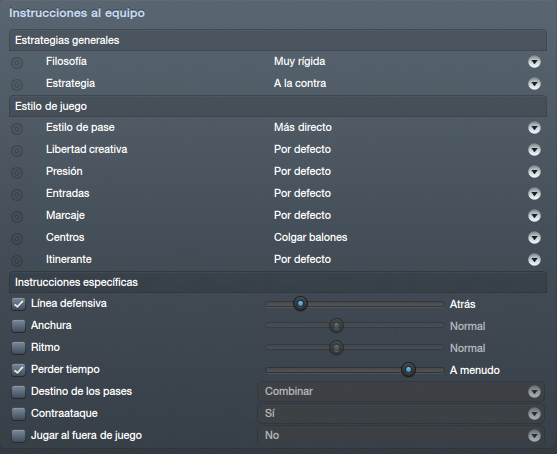The height and width of the screenshot is (454, 557).
Task: Open the Filosofía dropdown arrow
Action: (534, 62)
